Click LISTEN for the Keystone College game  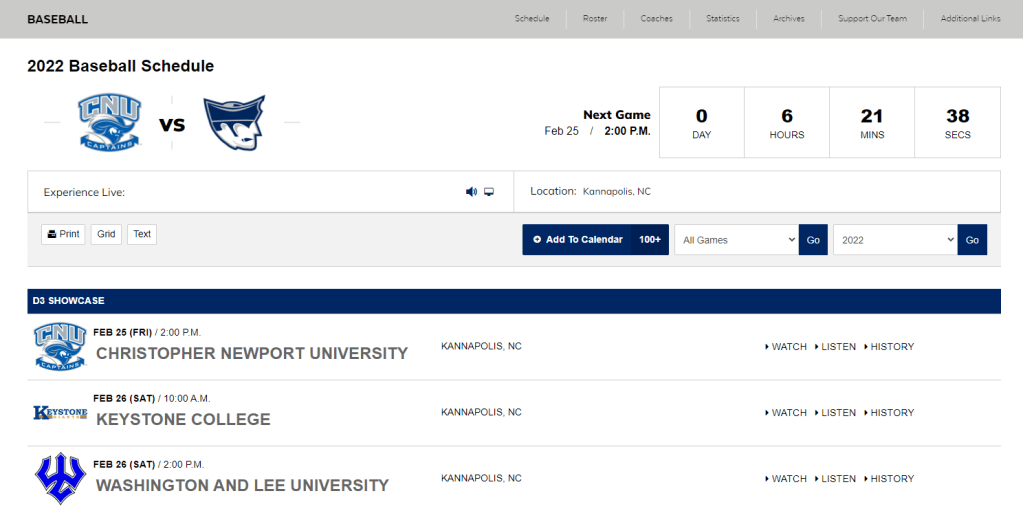(837, 413)
